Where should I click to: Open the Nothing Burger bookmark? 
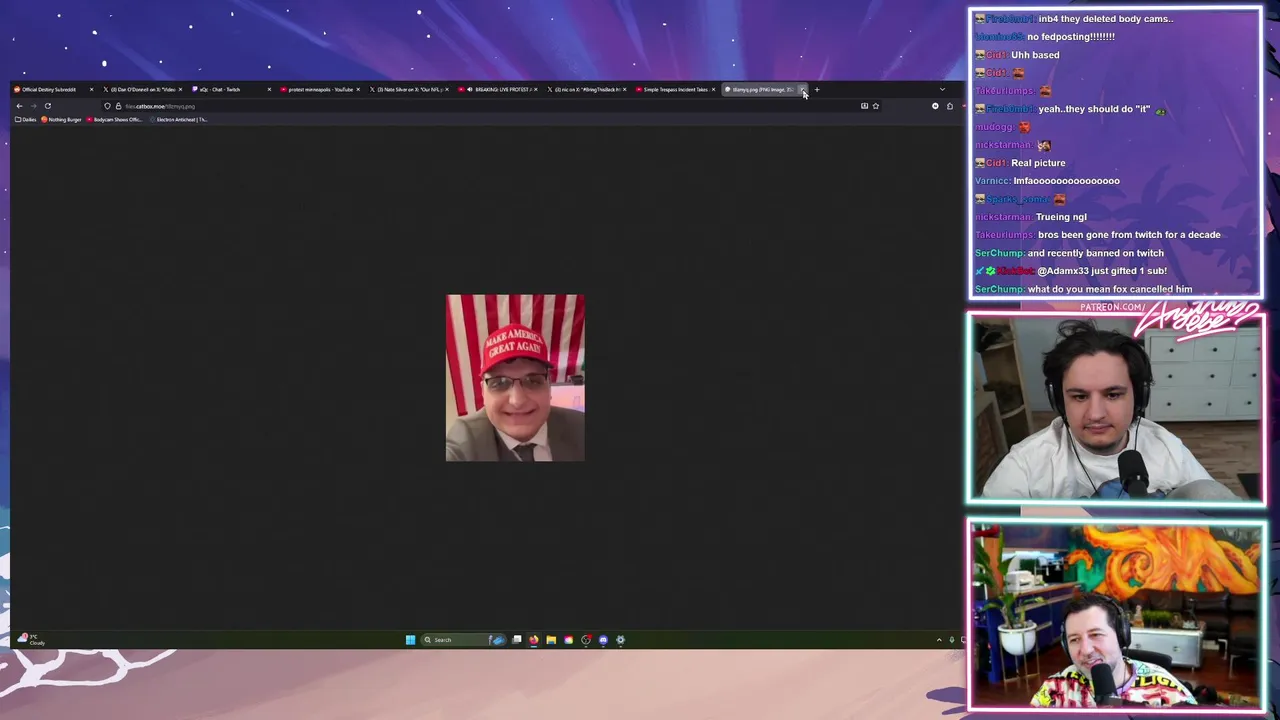pyautogui.click(x=62, y=120)
